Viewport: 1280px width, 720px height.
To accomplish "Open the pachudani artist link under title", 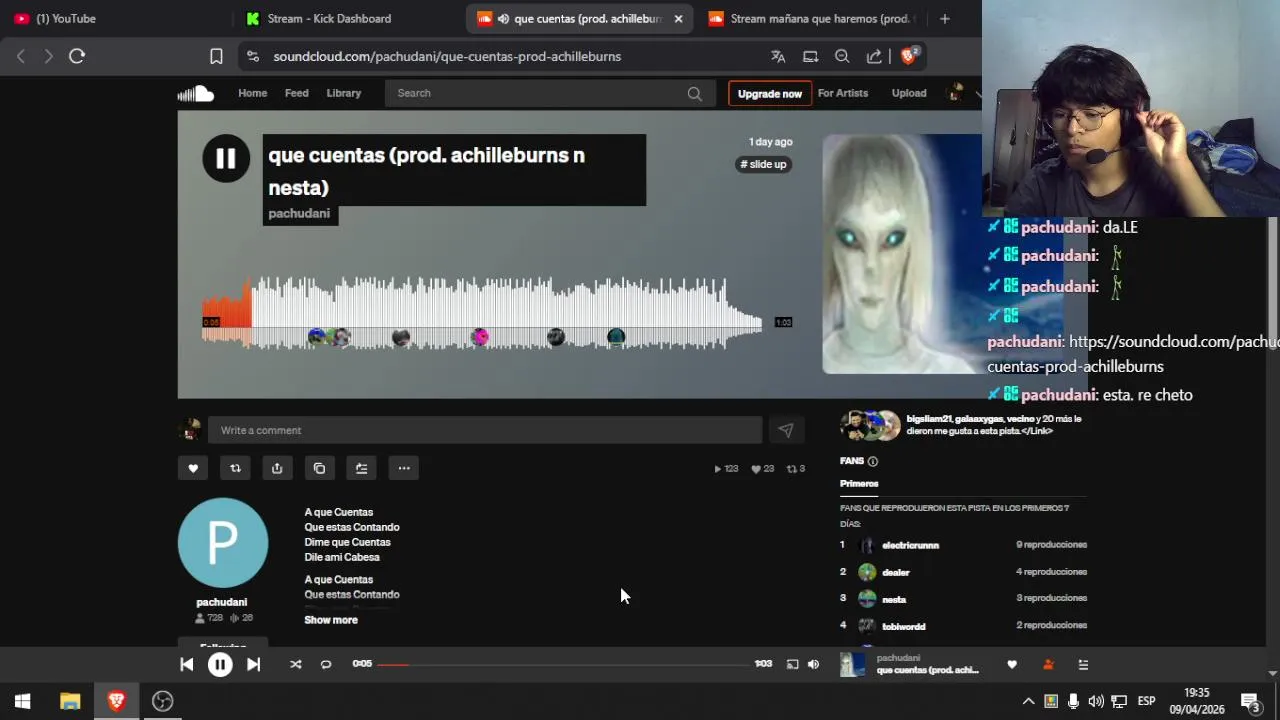I will (x=299, y=213).
